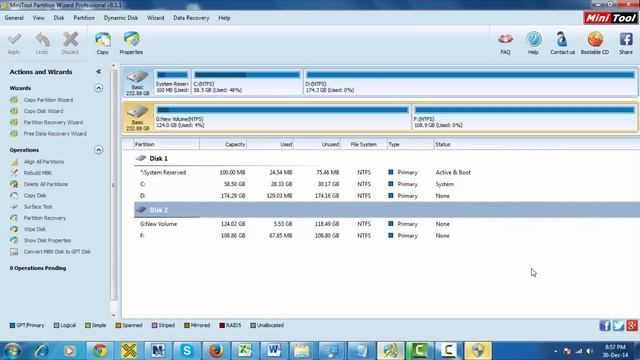Screen dimensions: 640x360
Task: Open the Dynamic Disk menu
Action: coord(120,18)
